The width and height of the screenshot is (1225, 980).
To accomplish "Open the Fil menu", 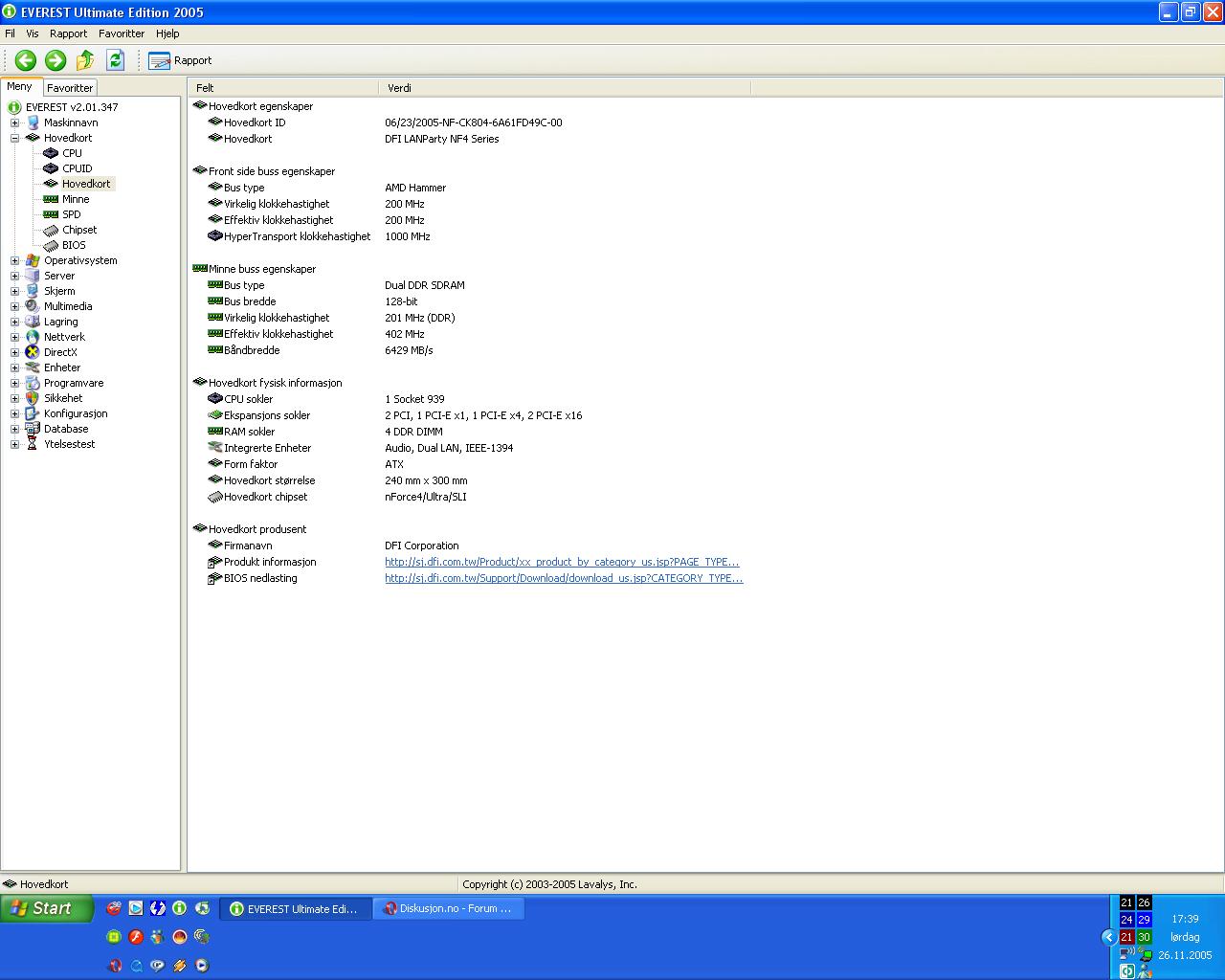I will [11, 33].
